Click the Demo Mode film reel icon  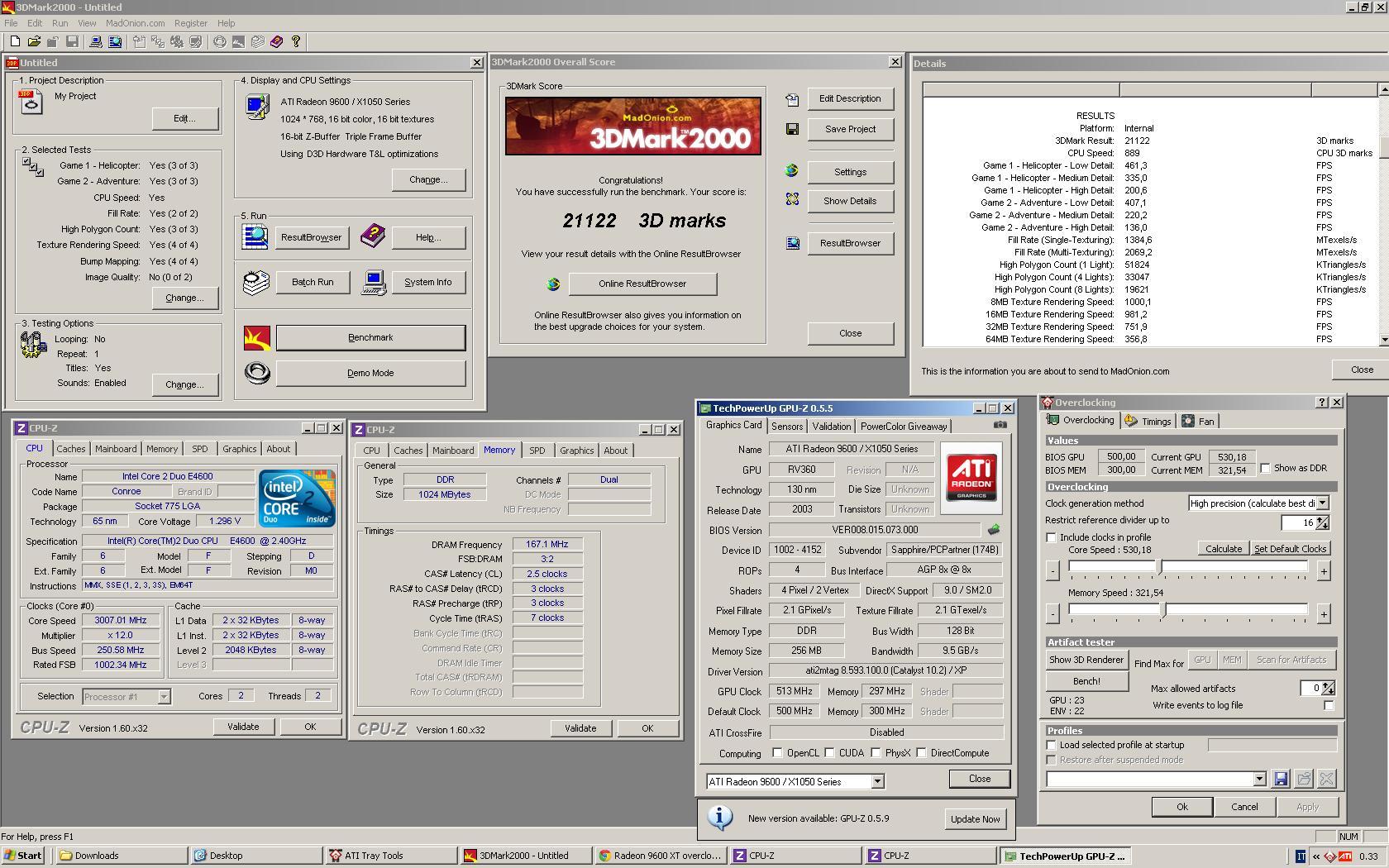pyautogui.click(x=256, y=373)
